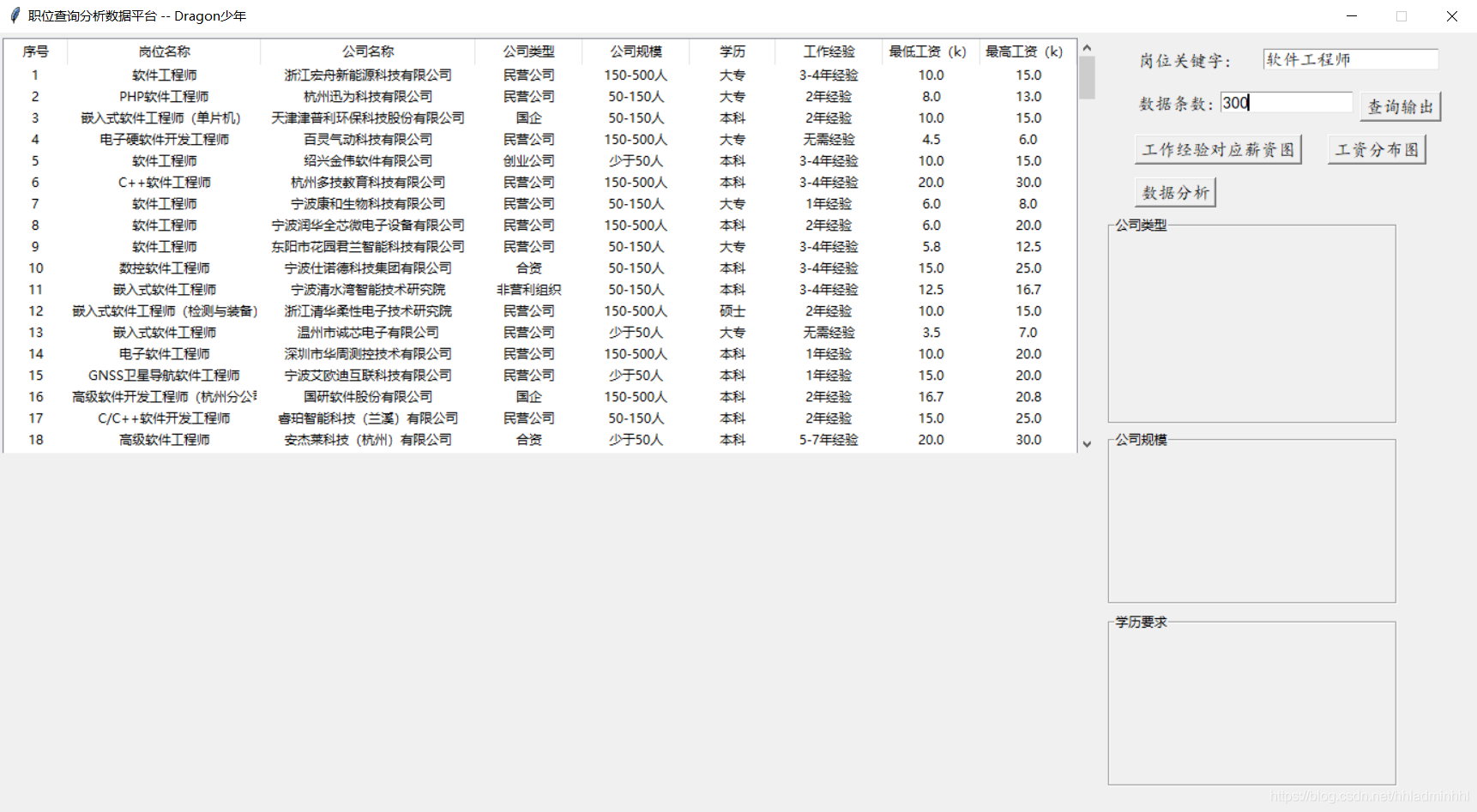
Task: Click the 宁波清水湾智能技术研究院 company cell
Action: click(367, 290)
